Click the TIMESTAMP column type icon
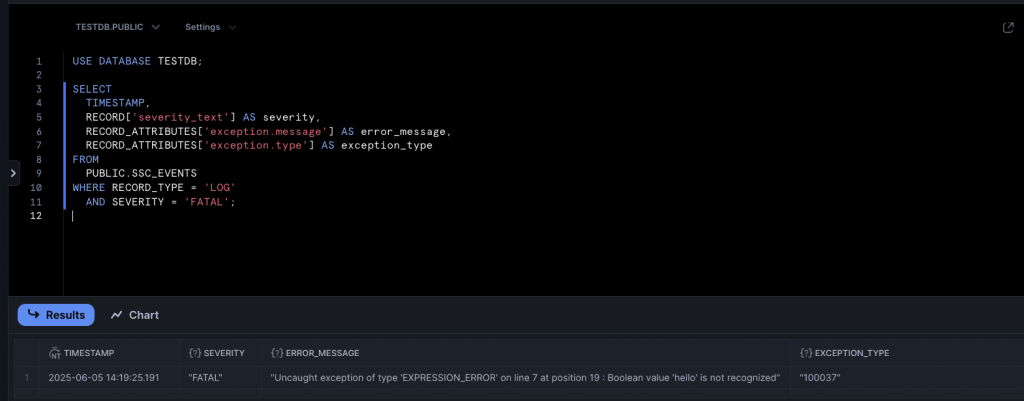Screen dimensions: 1024x401 pos(54,353)
